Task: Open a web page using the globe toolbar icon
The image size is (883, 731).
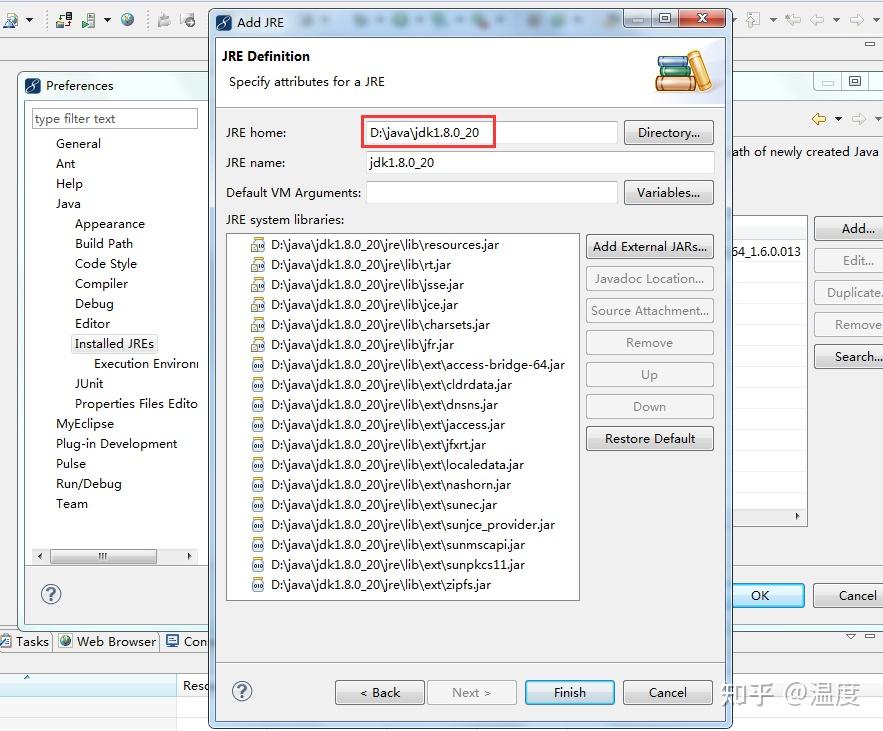Action: (127, 20)
